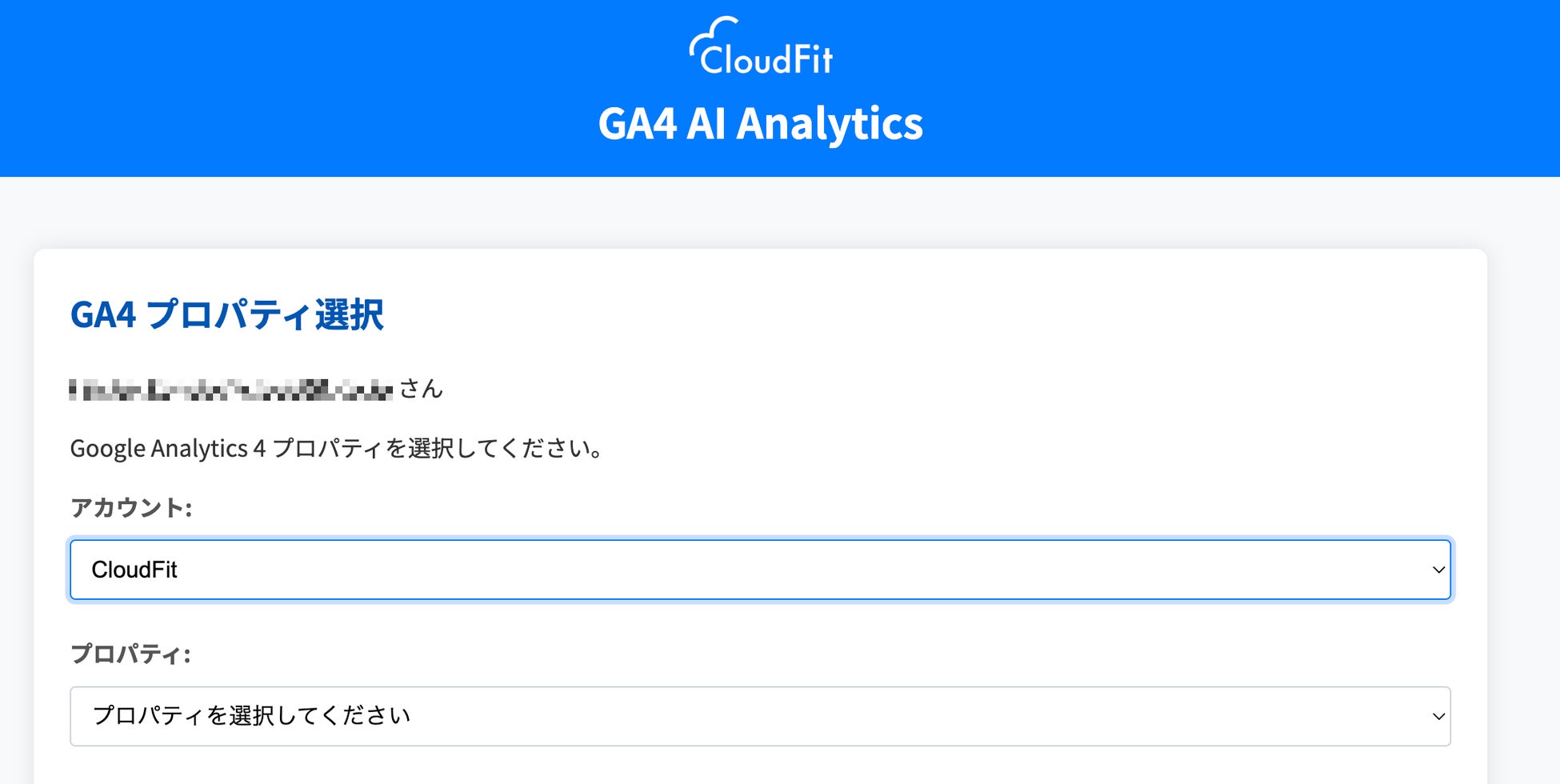The height and width of the screenshot is (784, 1560).
Task: Click the アカウント: field label
Action: pyautogui.click(x=131, y=507)
